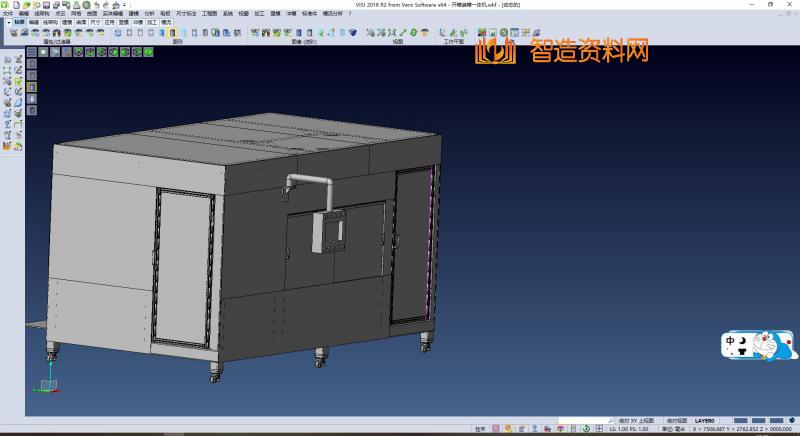800x436 pixels.
Task: Click the first blue color box in status bar
Action: (740, 420)
